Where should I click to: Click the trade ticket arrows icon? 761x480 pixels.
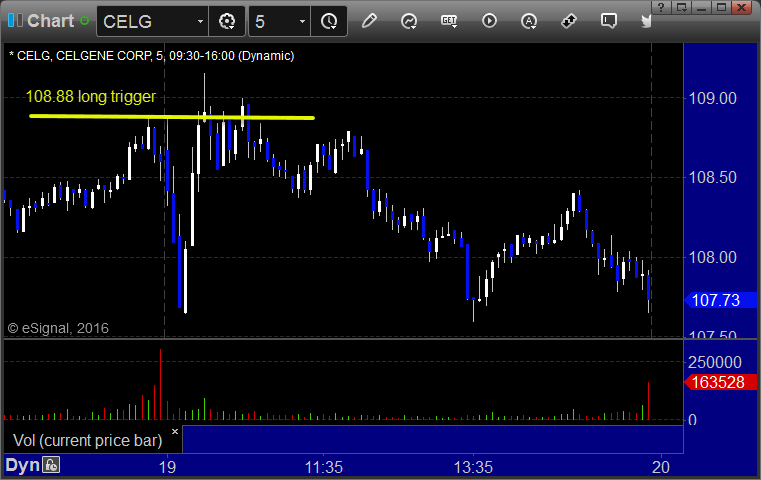pos(569,21)
